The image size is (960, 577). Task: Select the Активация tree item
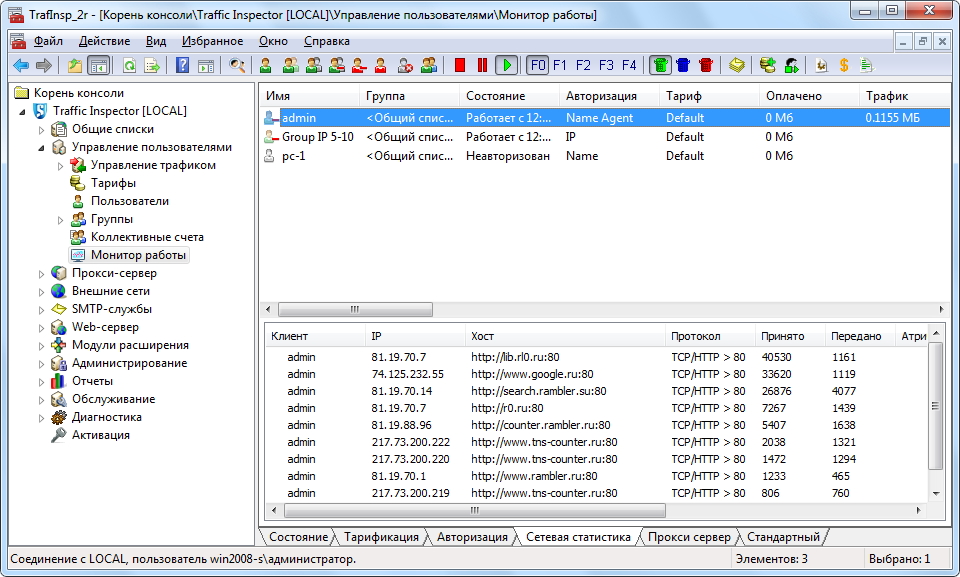pos(100,435)
